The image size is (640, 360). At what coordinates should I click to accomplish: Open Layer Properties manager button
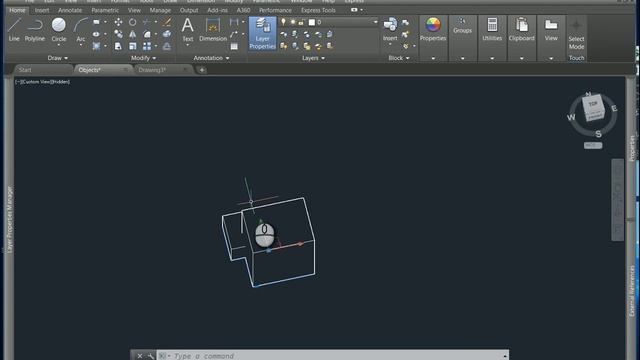262,33
